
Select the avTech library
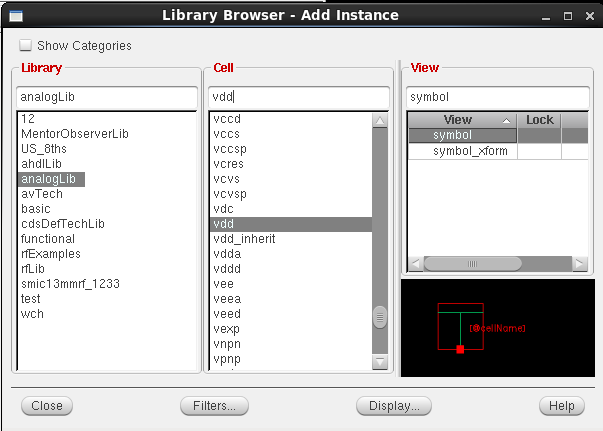click(x=42, y=194)
